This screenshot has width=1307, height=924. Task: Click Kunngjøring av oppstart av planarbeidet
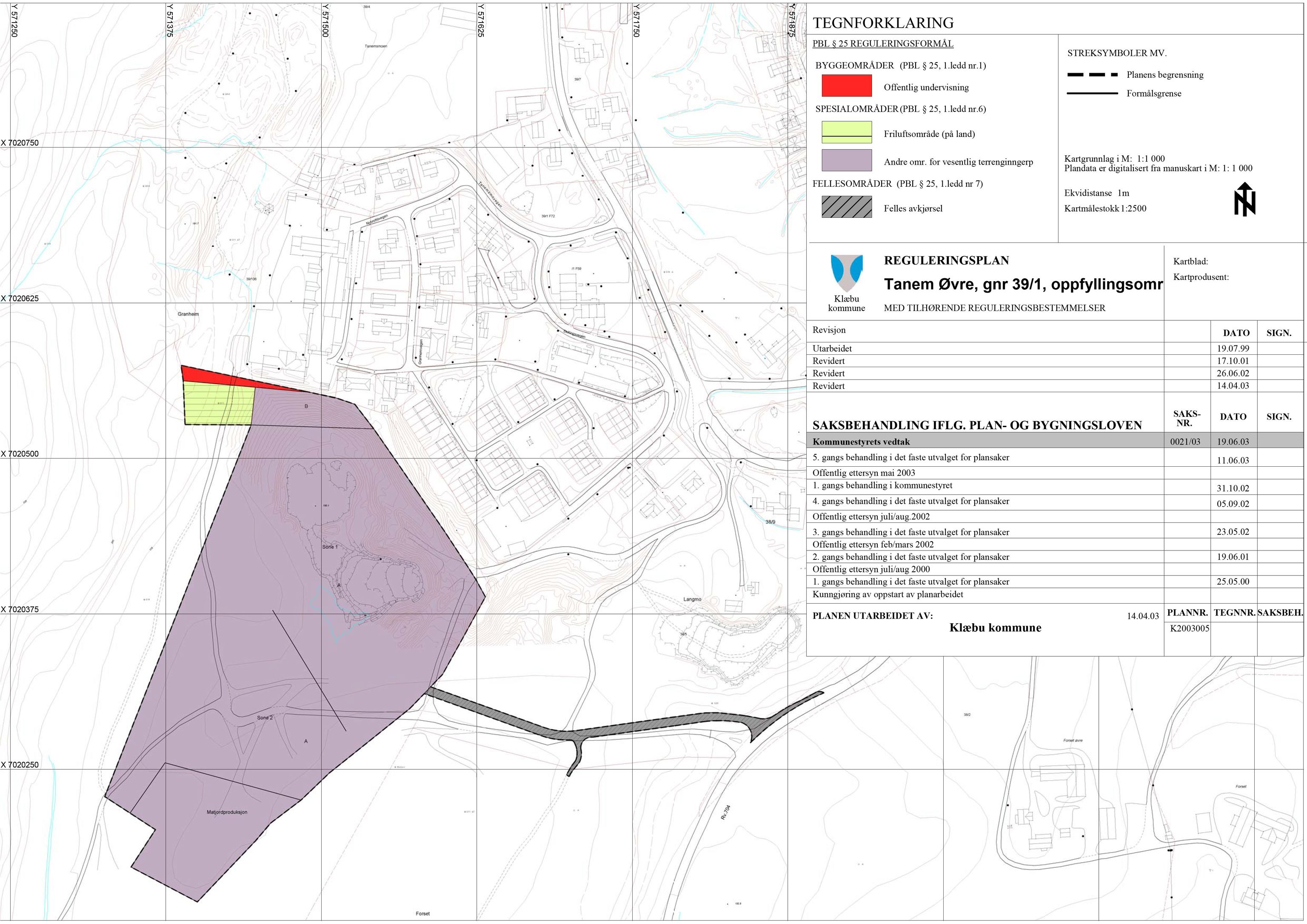(x=888, y=594)
